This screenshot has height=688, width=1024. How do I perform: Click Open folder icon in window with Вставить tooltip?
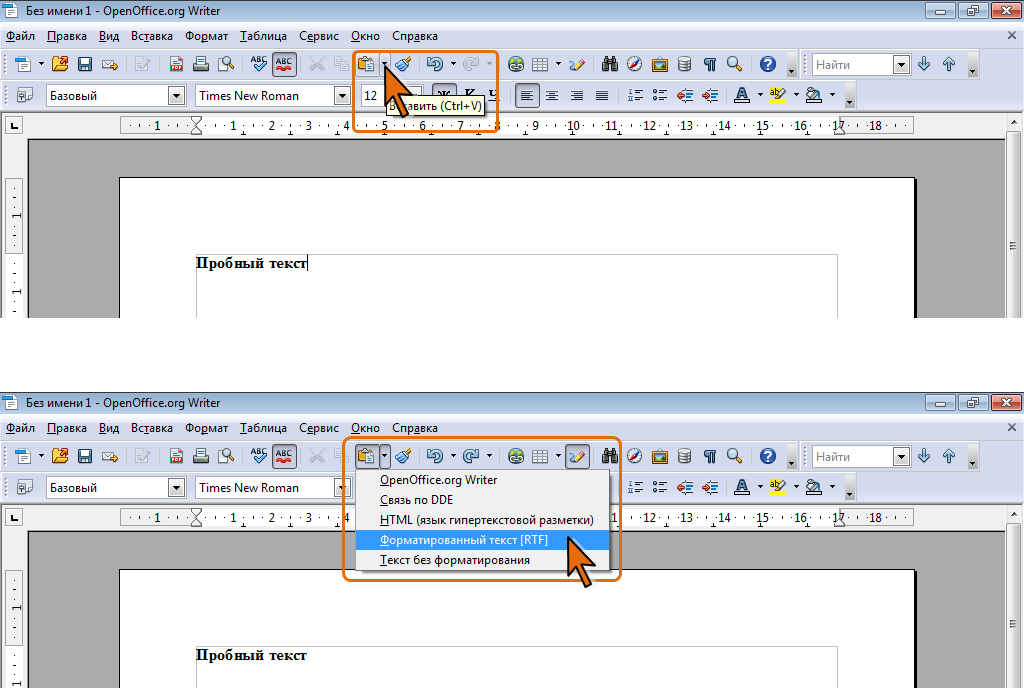60,64
